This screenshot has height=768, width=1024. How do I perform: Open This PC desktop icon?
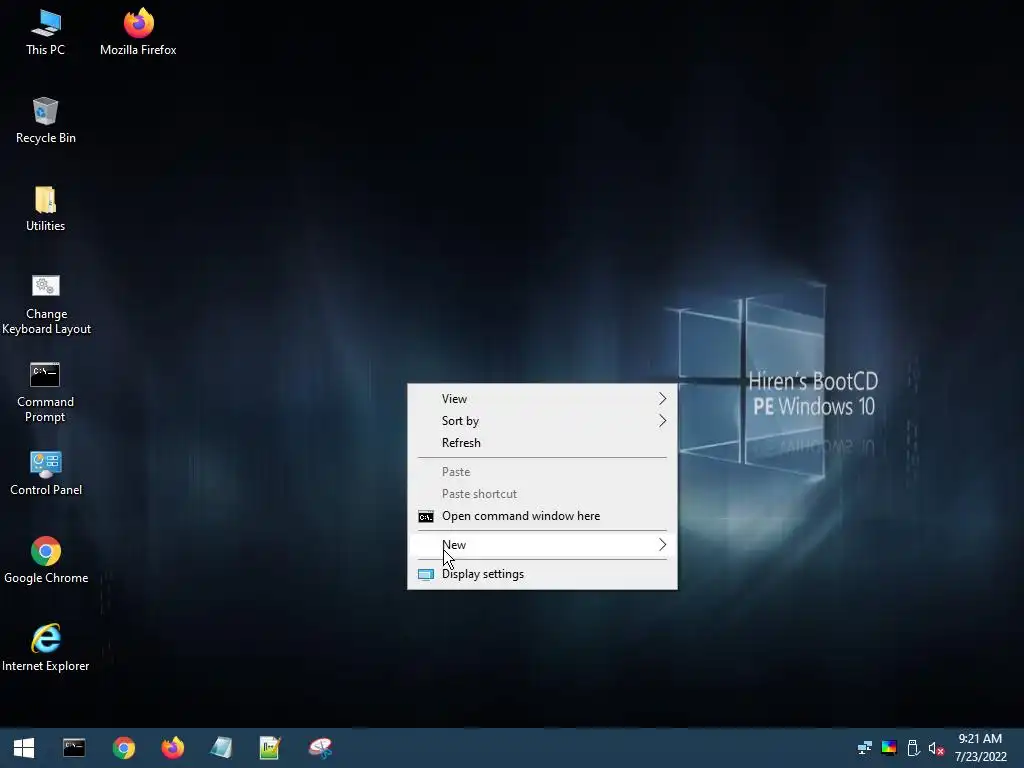[45, 32]
